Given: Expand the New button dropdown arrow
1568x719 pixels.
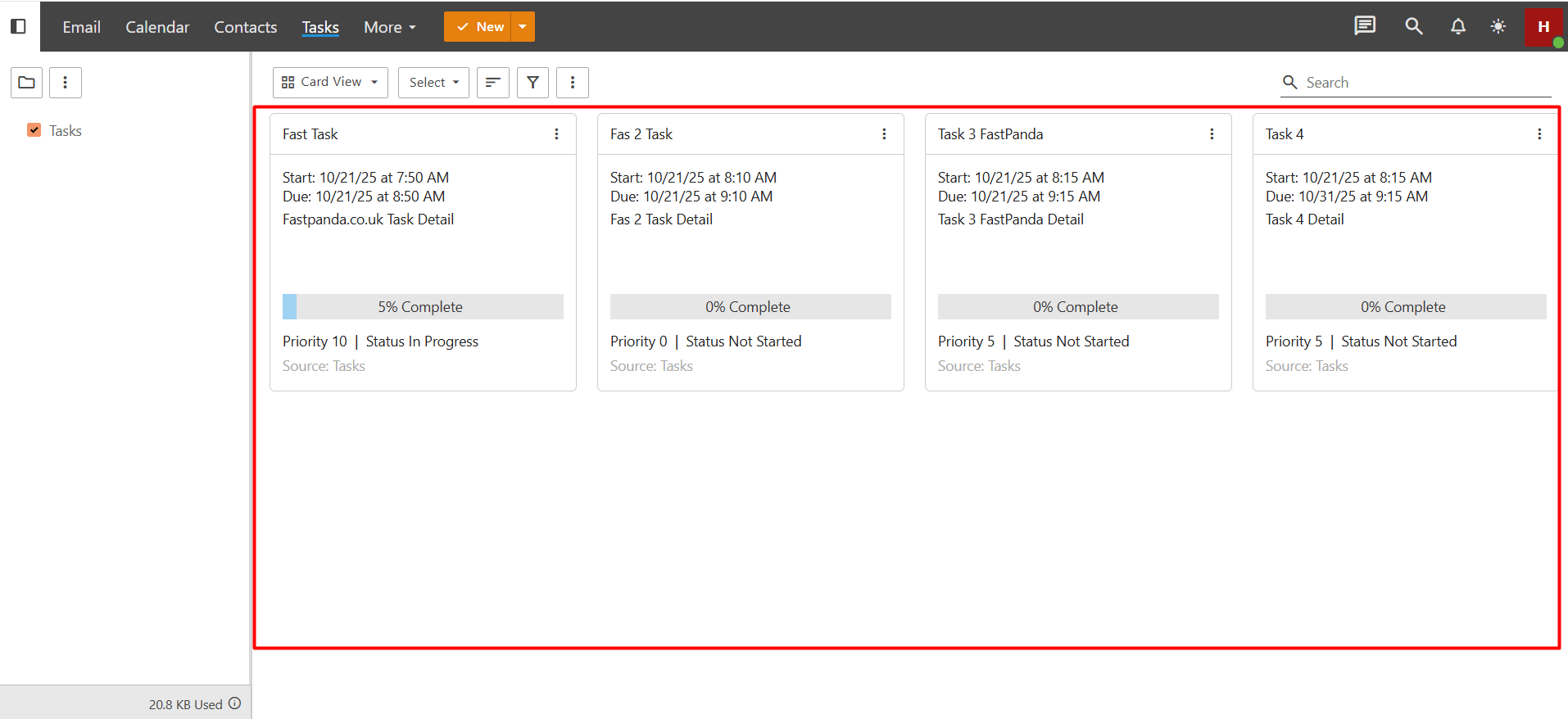Looking at the screenshot, I should tap(523, 26).
